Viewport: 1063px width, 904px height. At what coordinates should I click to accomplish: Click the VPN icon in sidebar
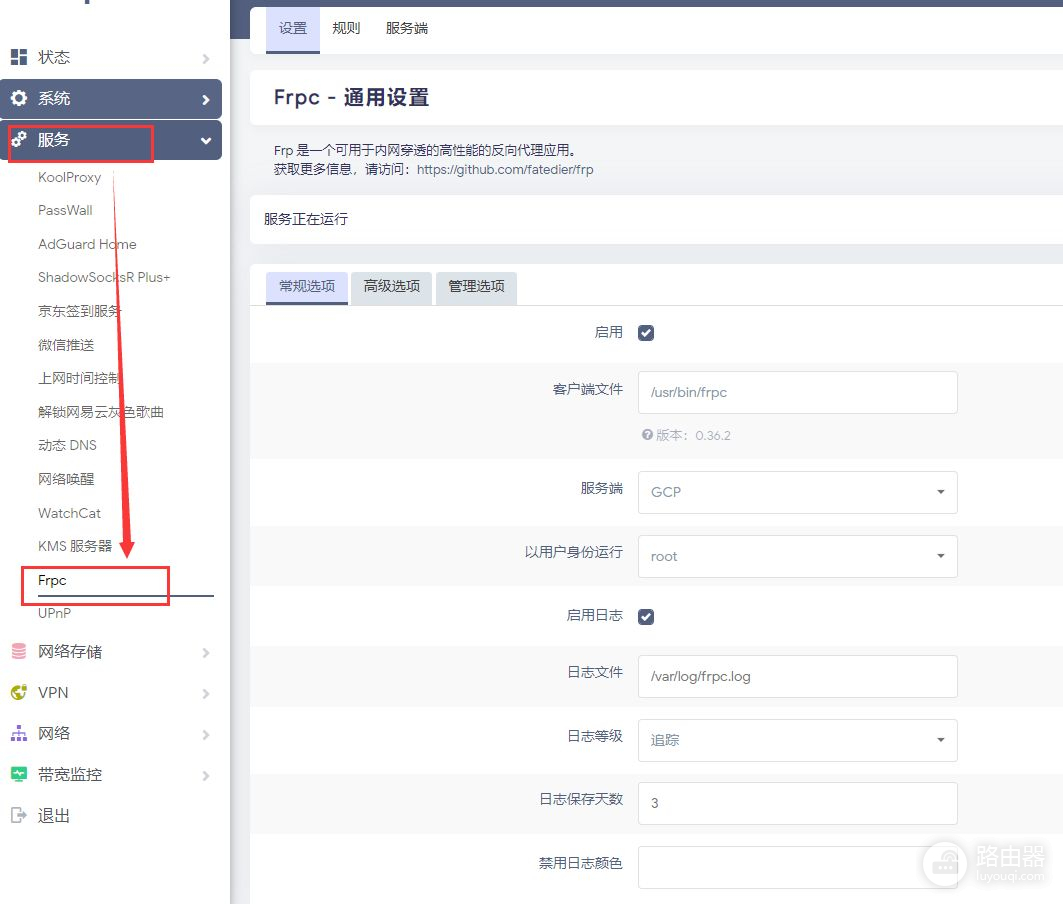[x=19, y=693]
